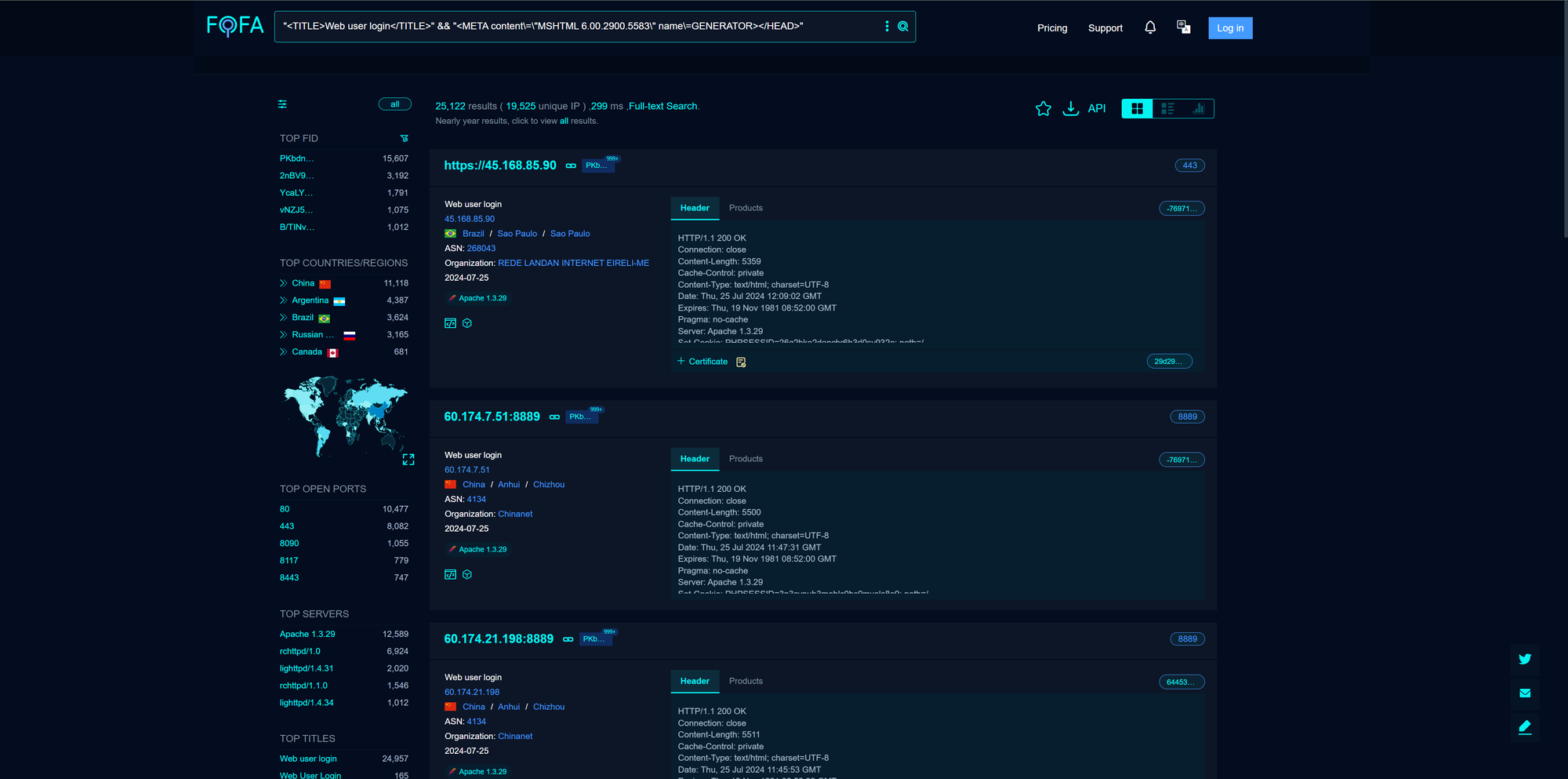Share via the Twitter icon
This screenshot has height=779, width=1568.
1525,659
